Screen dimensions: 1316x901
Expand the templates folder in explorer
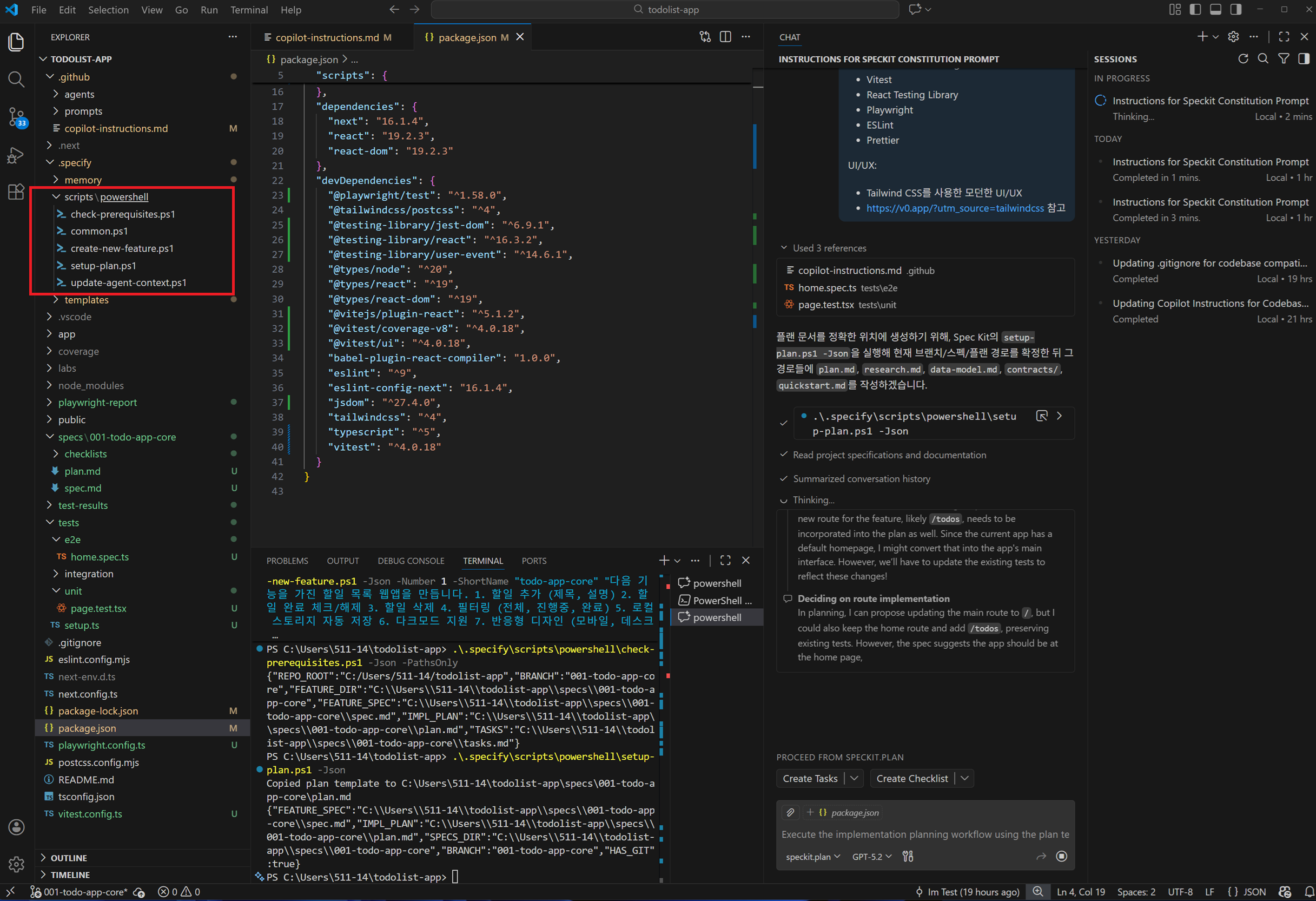[x=86, y=300]
